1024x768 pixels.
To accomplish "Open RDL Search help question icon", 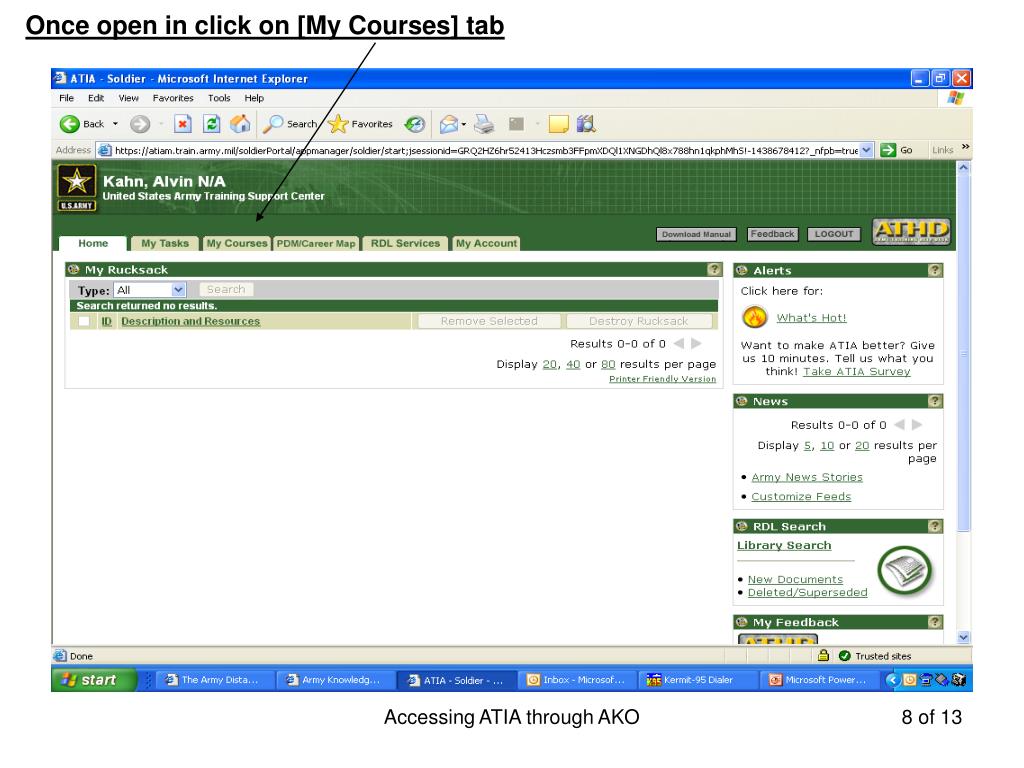I will (x=935, y=526).
